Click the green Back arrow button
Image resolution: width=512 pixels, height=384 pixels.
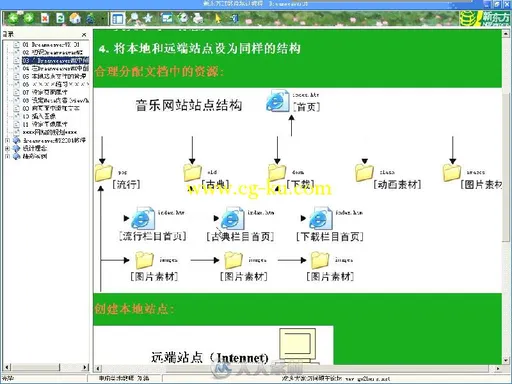pos(13,18)
